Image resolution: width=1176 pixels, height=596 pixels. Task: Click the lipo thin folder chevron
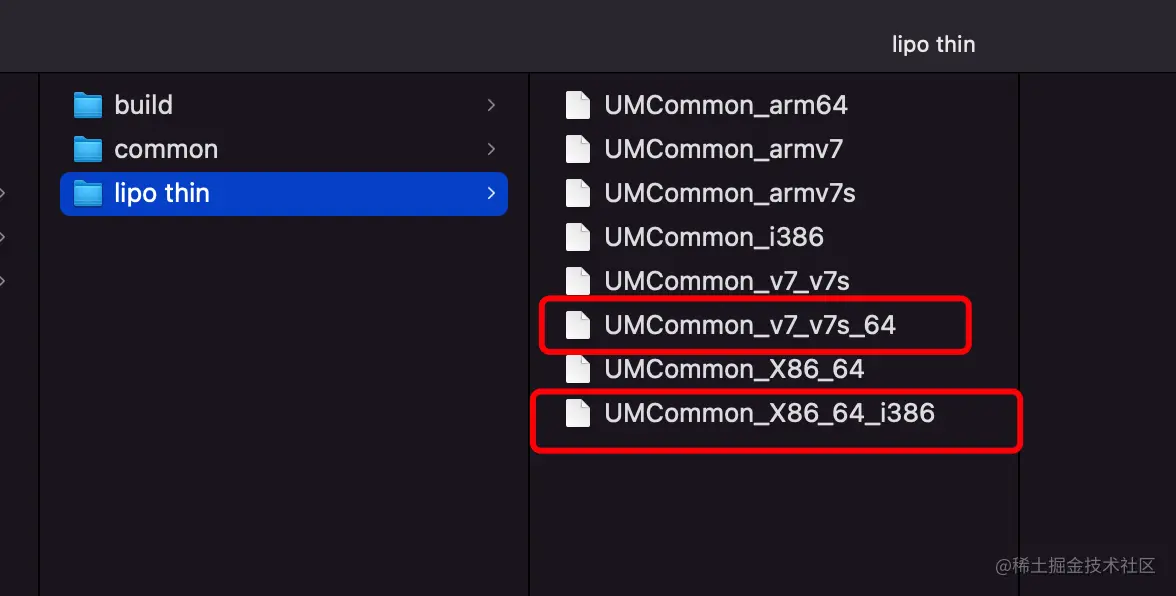point(491,193)
